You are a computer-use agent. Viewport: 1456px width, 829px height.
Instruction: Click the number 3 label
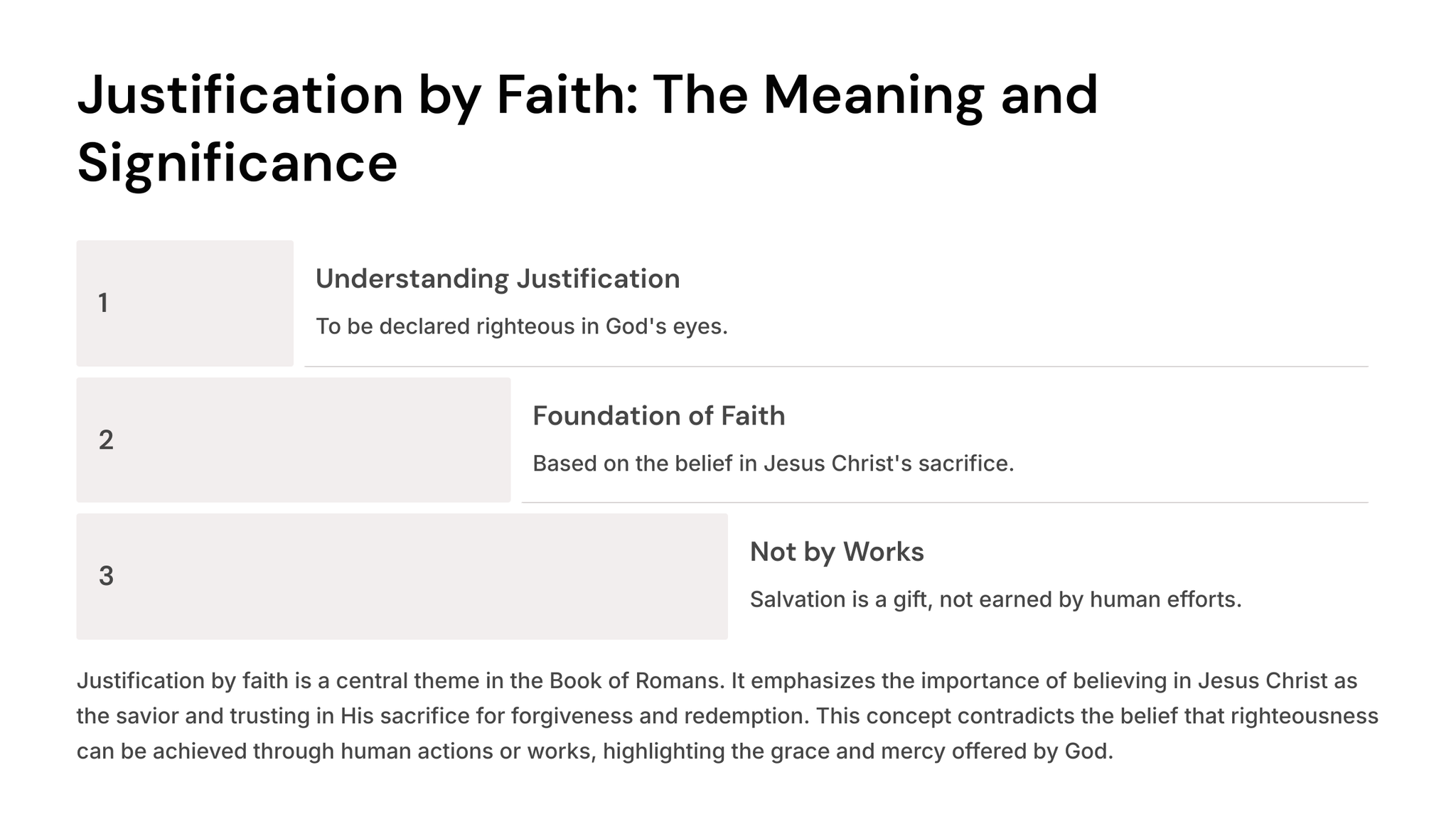click(x=106, y=576)
